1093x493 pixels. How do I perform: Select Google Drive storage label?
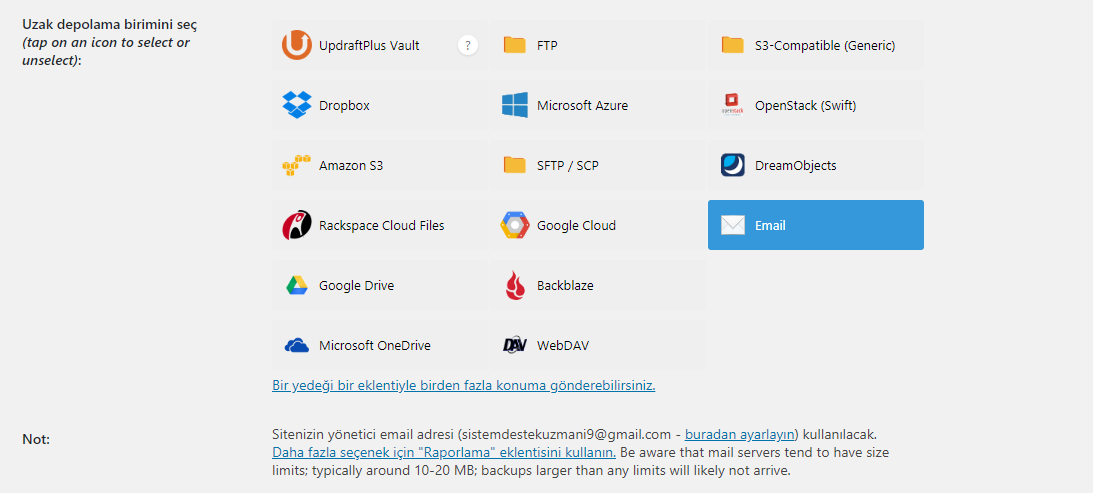356,286
